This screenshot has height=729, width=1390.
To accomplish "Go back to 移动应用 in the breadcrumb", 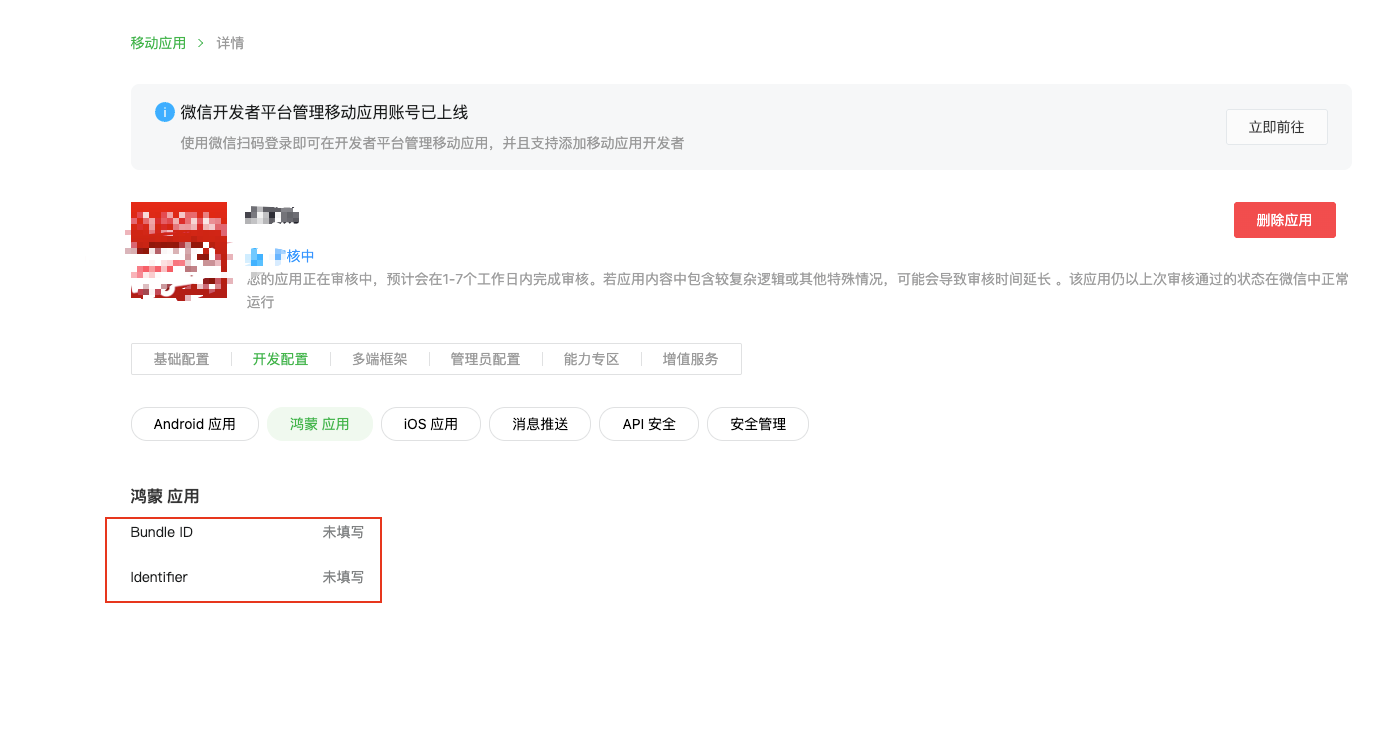I will [158, 43].
